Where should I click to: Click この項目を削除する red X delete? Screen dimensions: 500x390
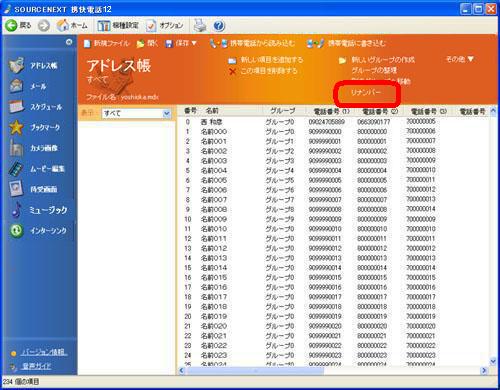tap(263, 71)
